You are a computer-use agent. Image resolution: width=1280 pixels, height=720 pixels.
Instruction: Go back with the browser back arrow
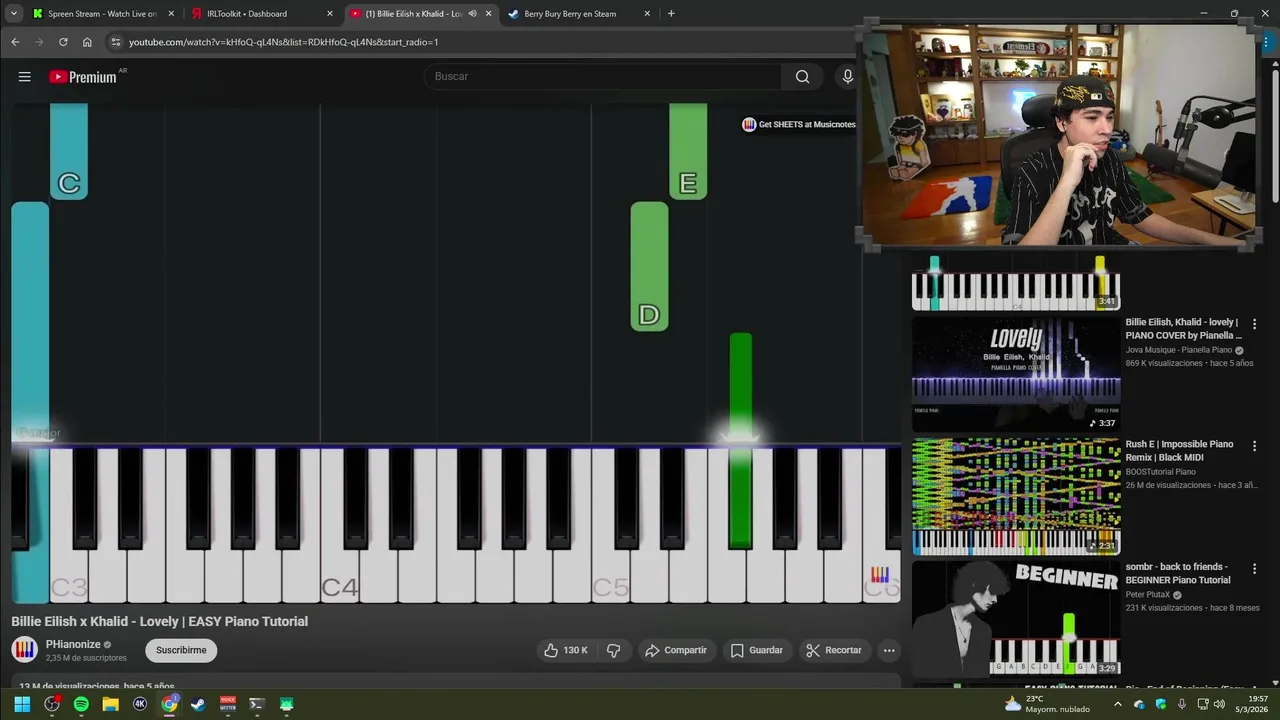(15, 42)
